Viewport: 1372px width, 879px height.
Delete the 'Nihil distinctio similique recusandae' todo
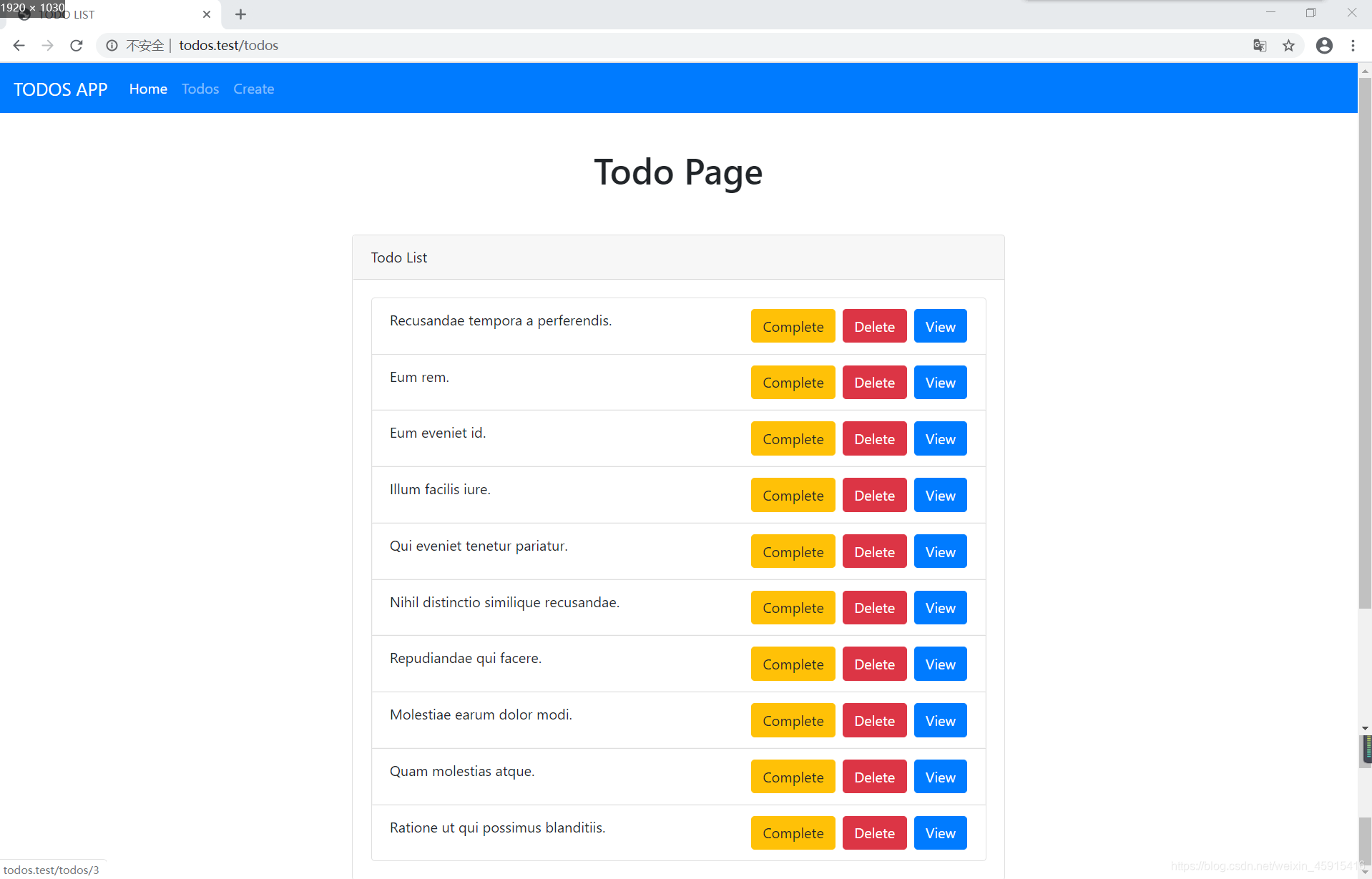(874, 607)
